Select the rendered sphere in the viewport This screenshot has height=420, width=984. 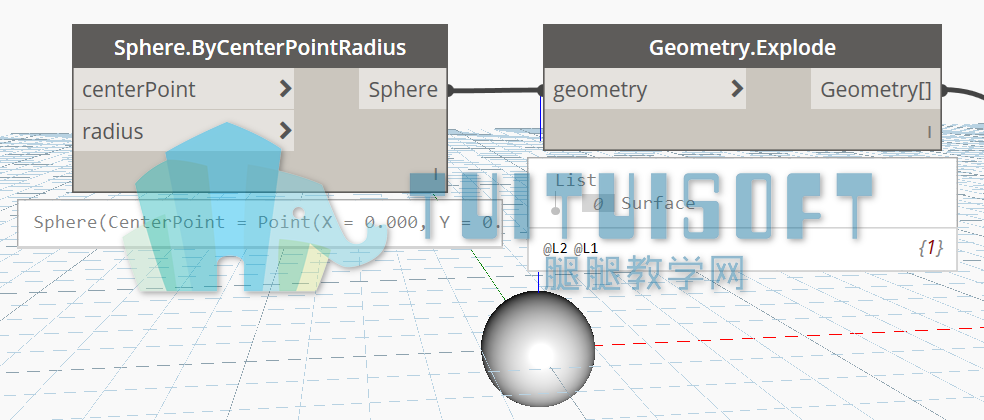(x=538, y=348)
